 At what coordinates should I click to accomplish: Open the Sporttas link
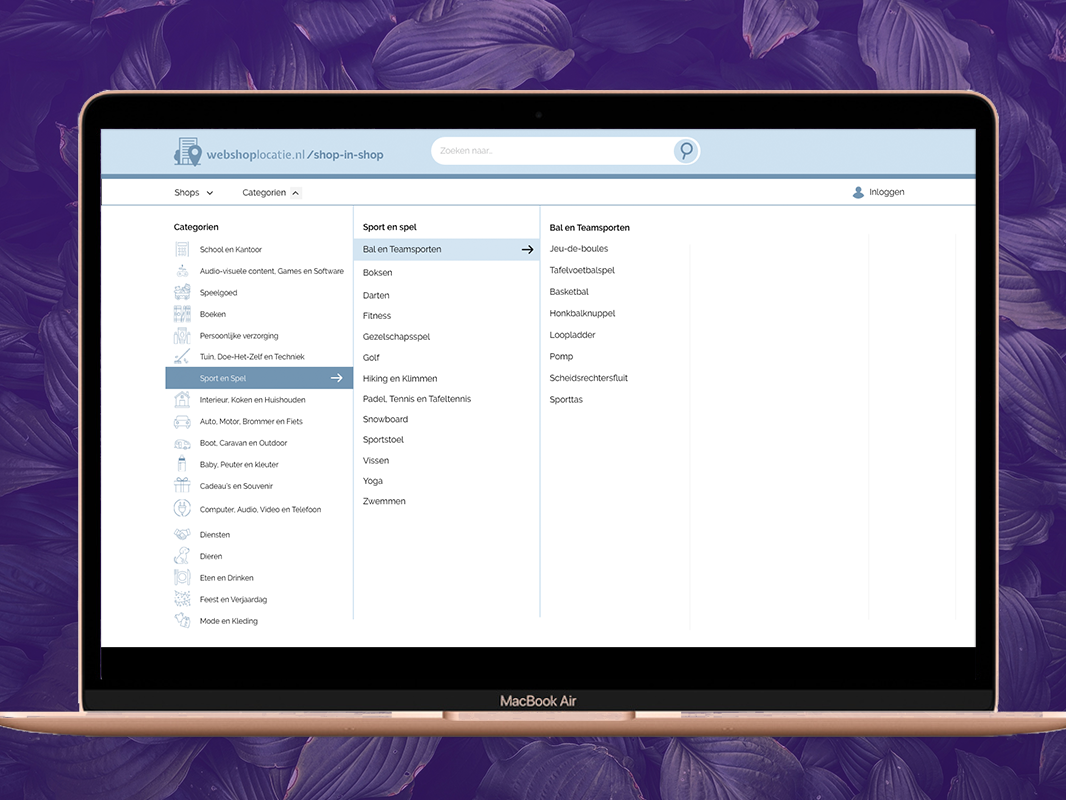click(566, 400)
